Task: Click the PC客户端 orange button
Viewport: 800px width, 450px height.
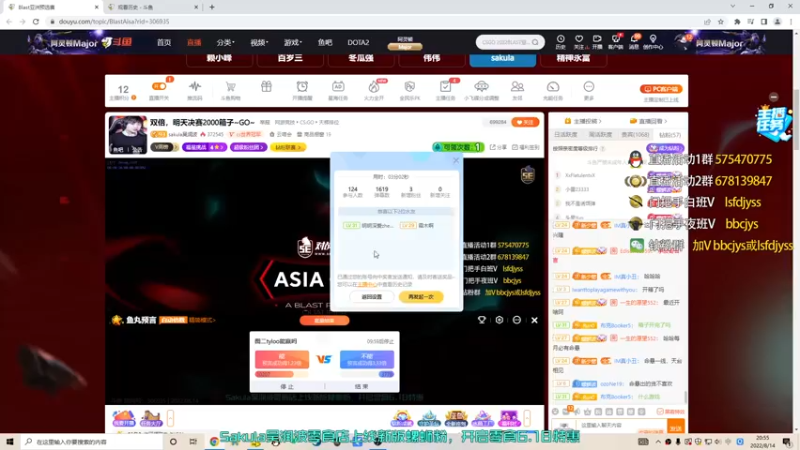Action: tap(661, 89)
